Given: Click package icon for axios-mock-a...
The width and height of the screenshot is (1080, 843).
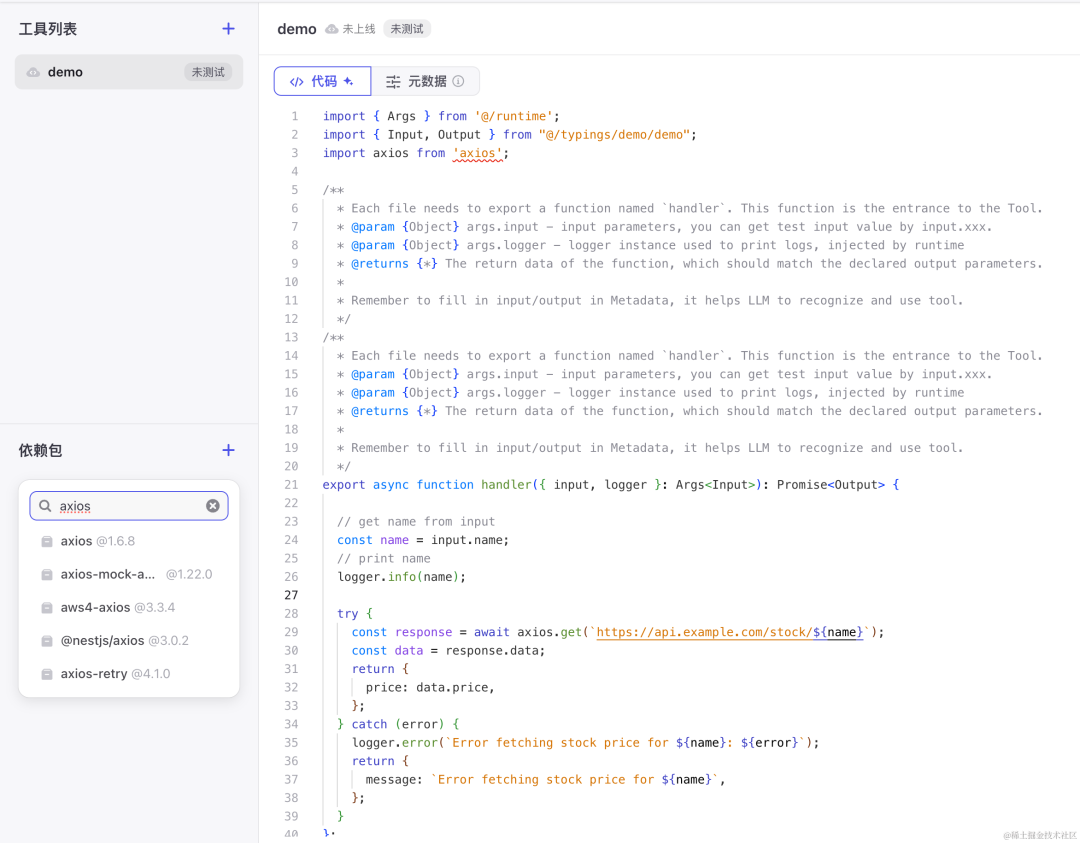Looking at the screenshot, I should coord(47,574).
